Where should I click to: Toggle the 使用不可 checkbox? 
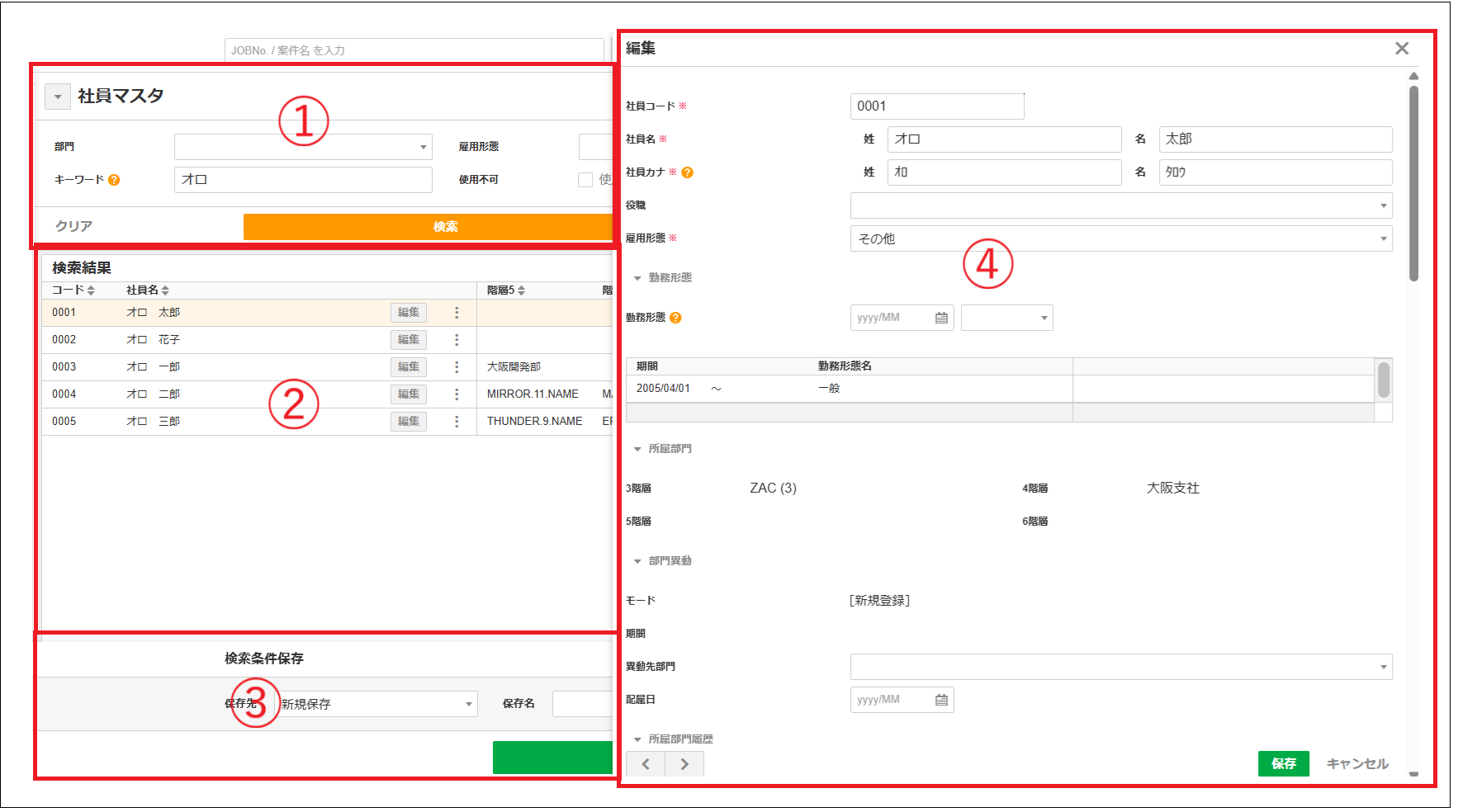[x=585, y=180]
